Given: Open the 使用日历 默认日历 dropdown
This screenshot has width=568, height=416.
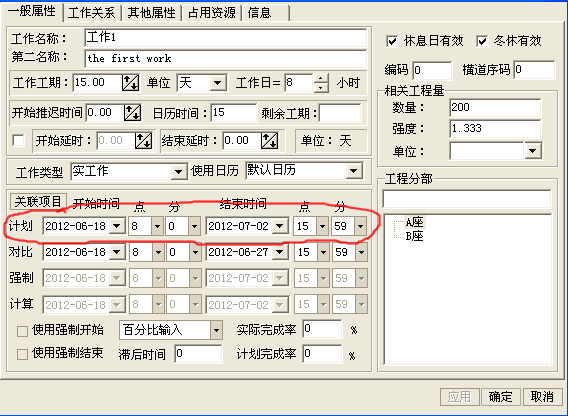Looking at the screenshot, I should (353, 171).
